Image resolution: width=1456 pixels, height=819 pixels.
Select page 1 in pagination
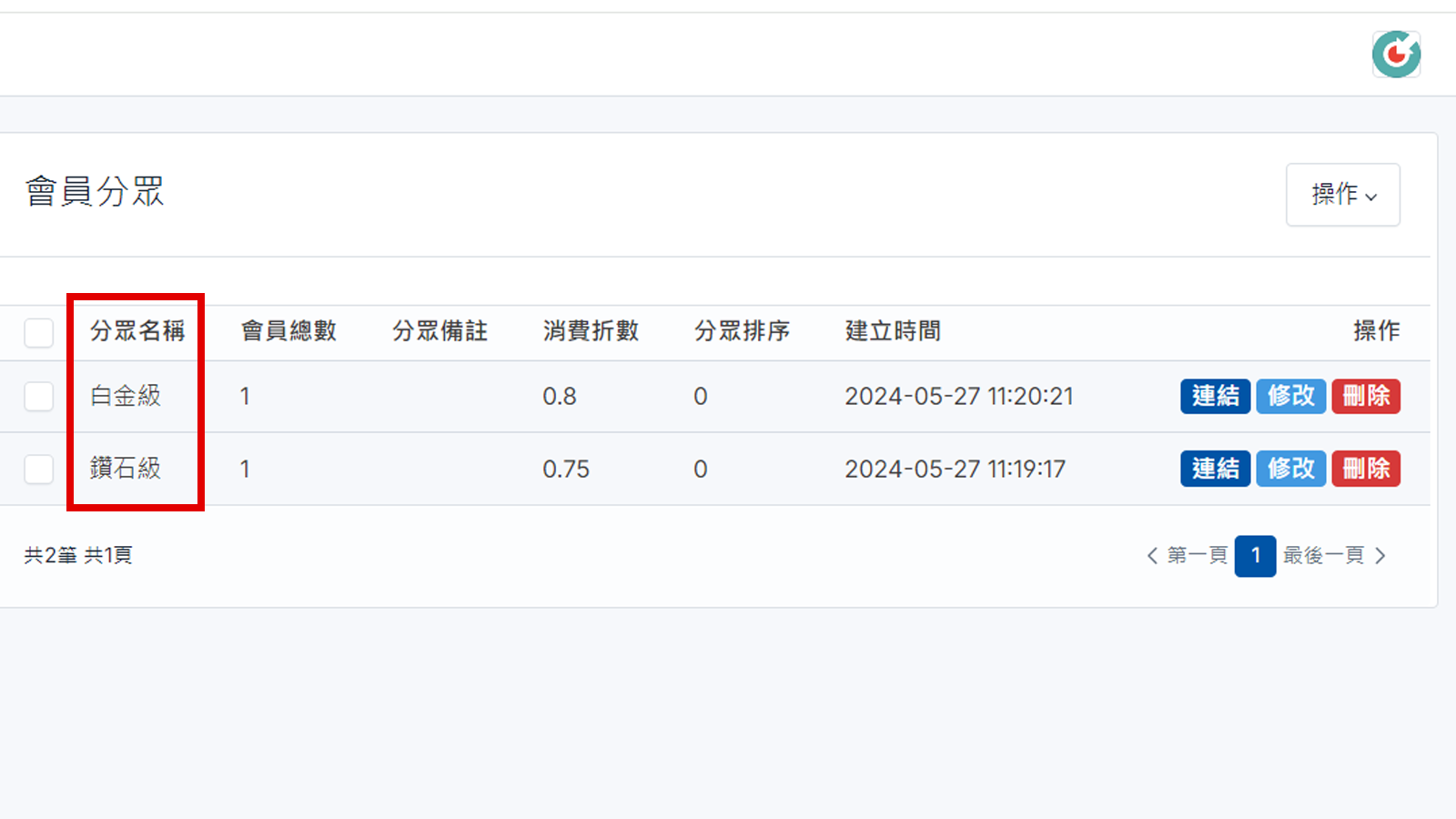pyautogui.click(x=1256, y=556)
